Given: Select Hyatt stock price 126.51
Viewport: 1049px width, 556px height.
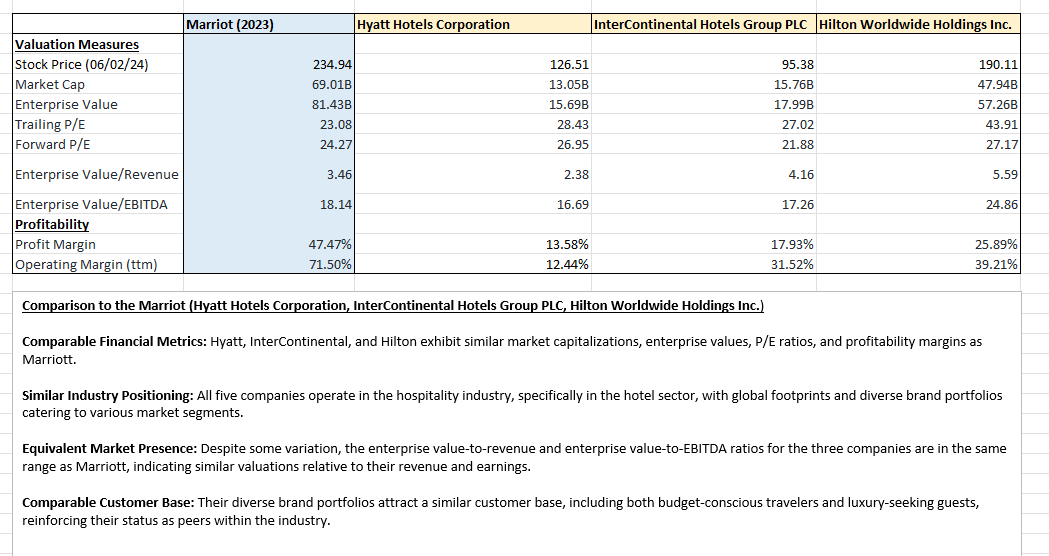Looking at the screenshot, I should point(472,64).
